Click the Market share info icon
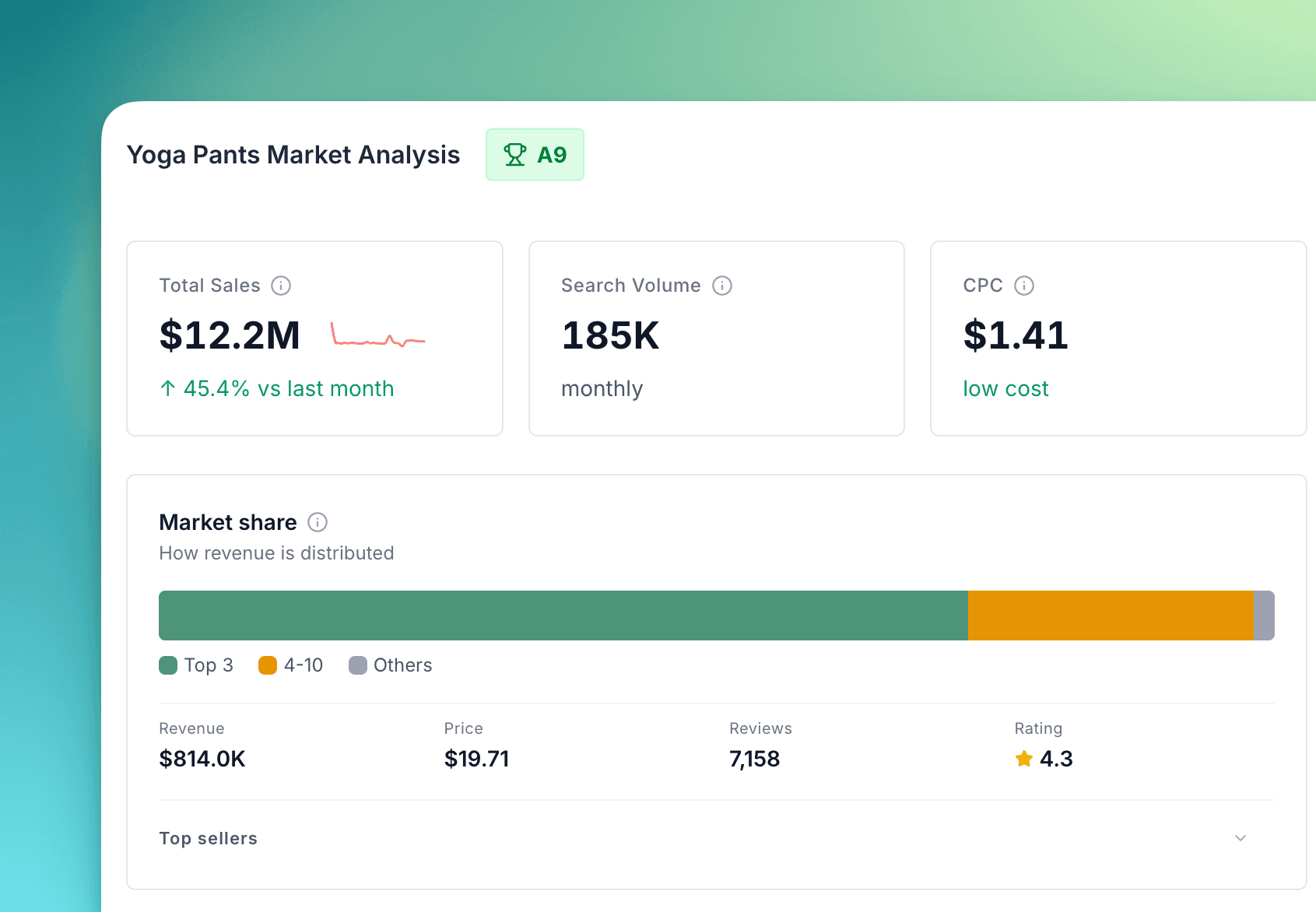 tap(317, 522)
